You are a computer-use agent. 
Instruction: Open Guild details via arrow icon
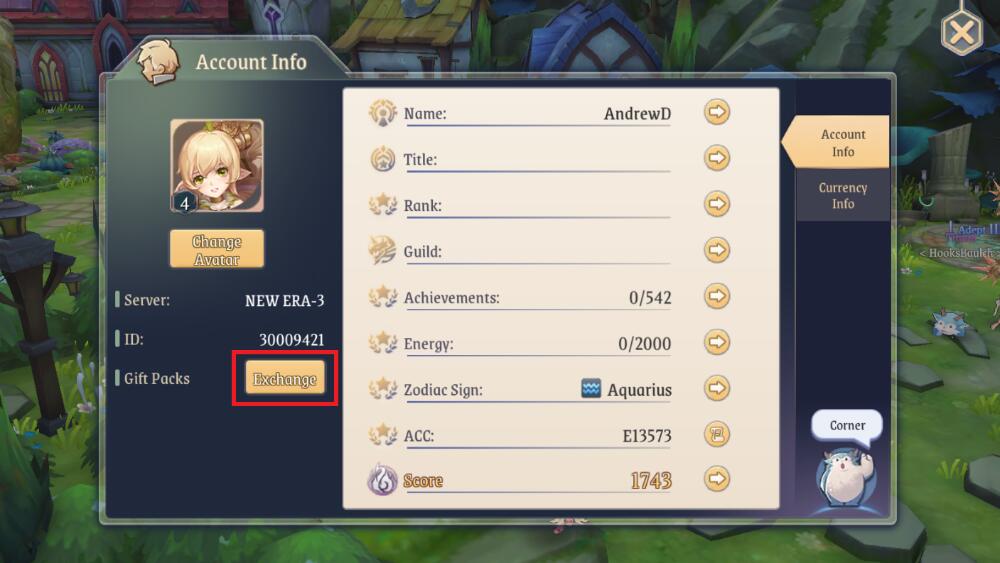717,250
